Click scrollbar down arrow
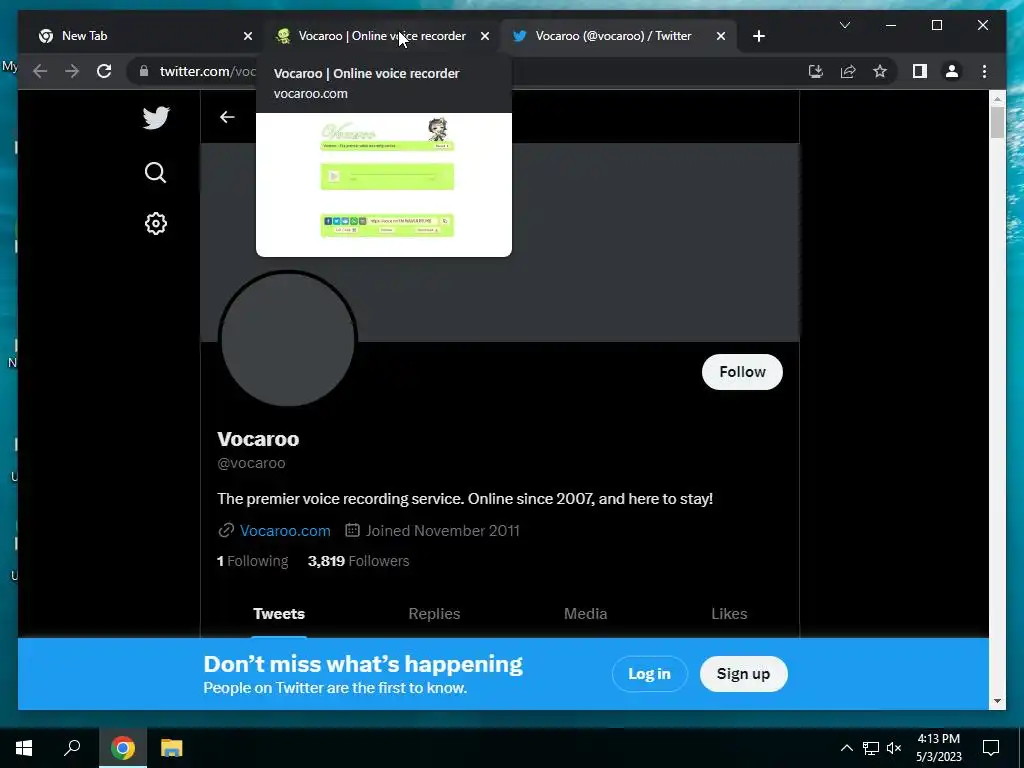Viewport: 1024px width, 768px height. coord(997,701)
